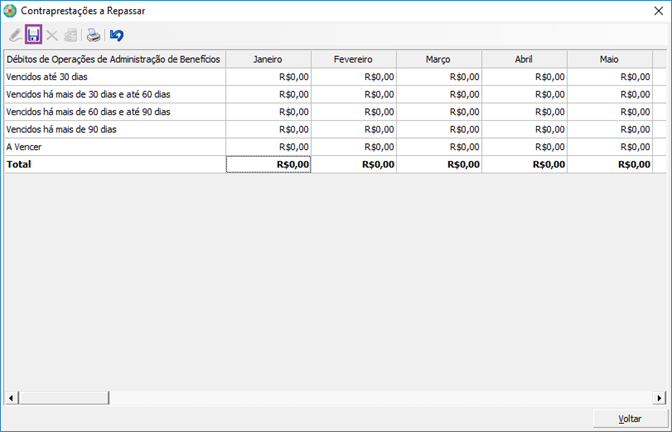Select the Janeiro column header
The height and width of the screenshot is (432, 672).
point(268,60)
